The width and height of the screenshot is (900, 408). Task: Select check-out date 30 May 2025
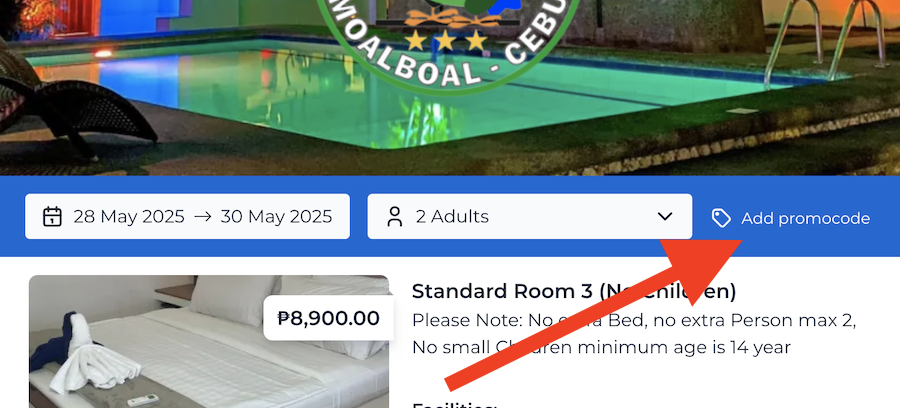click(x=276, y=216)
